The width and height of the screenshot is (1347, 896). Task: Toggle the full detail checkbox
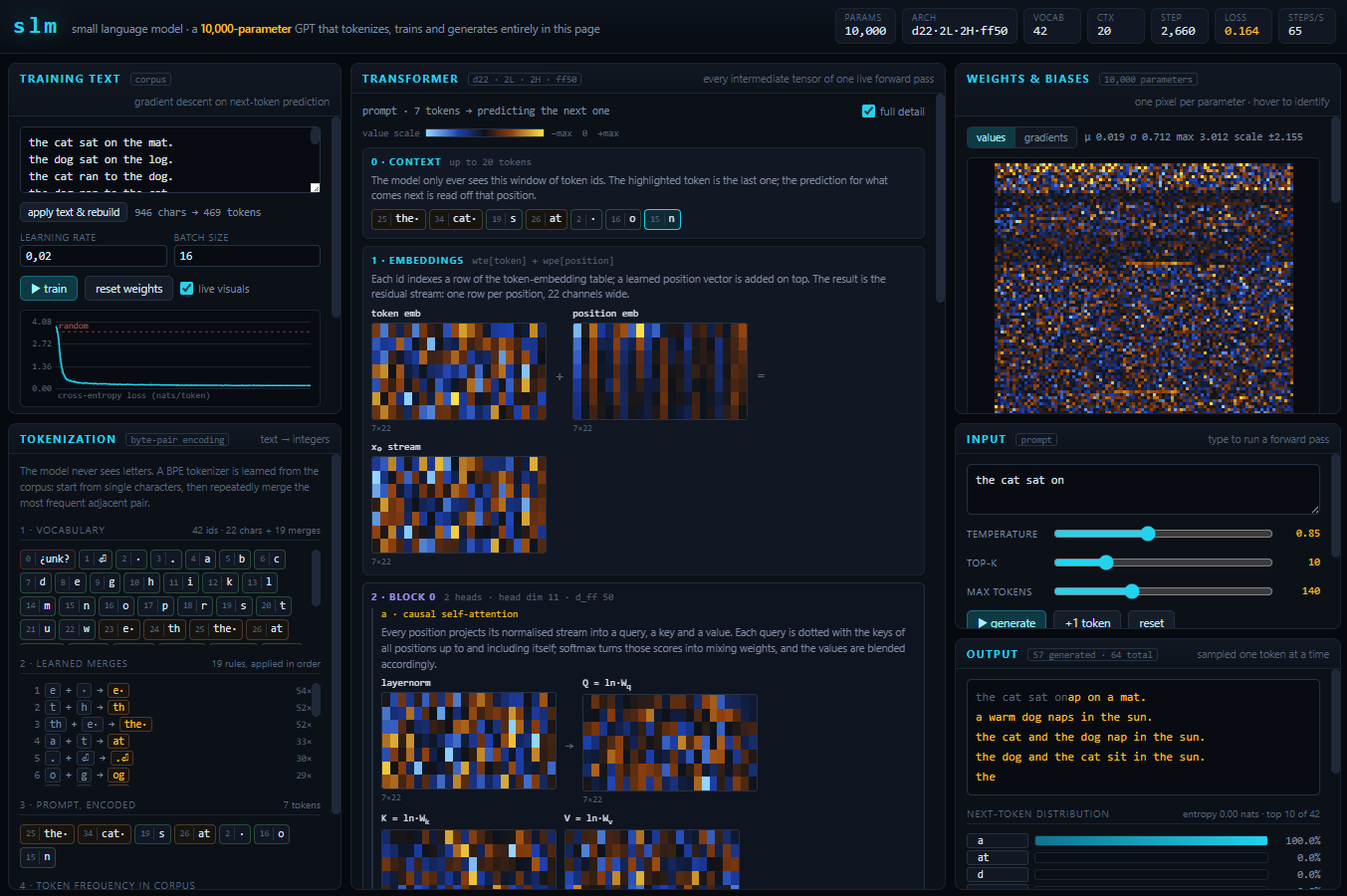pos(868,112)
